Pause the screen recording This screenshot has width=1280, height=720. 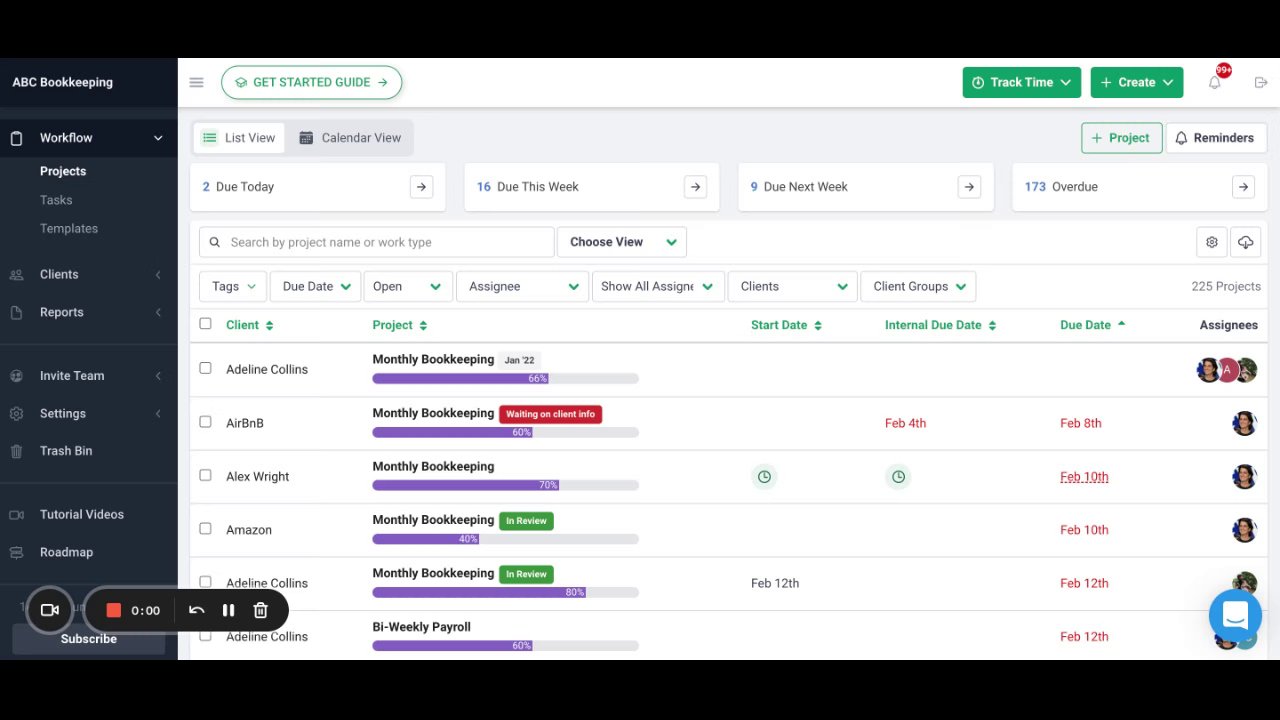228,610
